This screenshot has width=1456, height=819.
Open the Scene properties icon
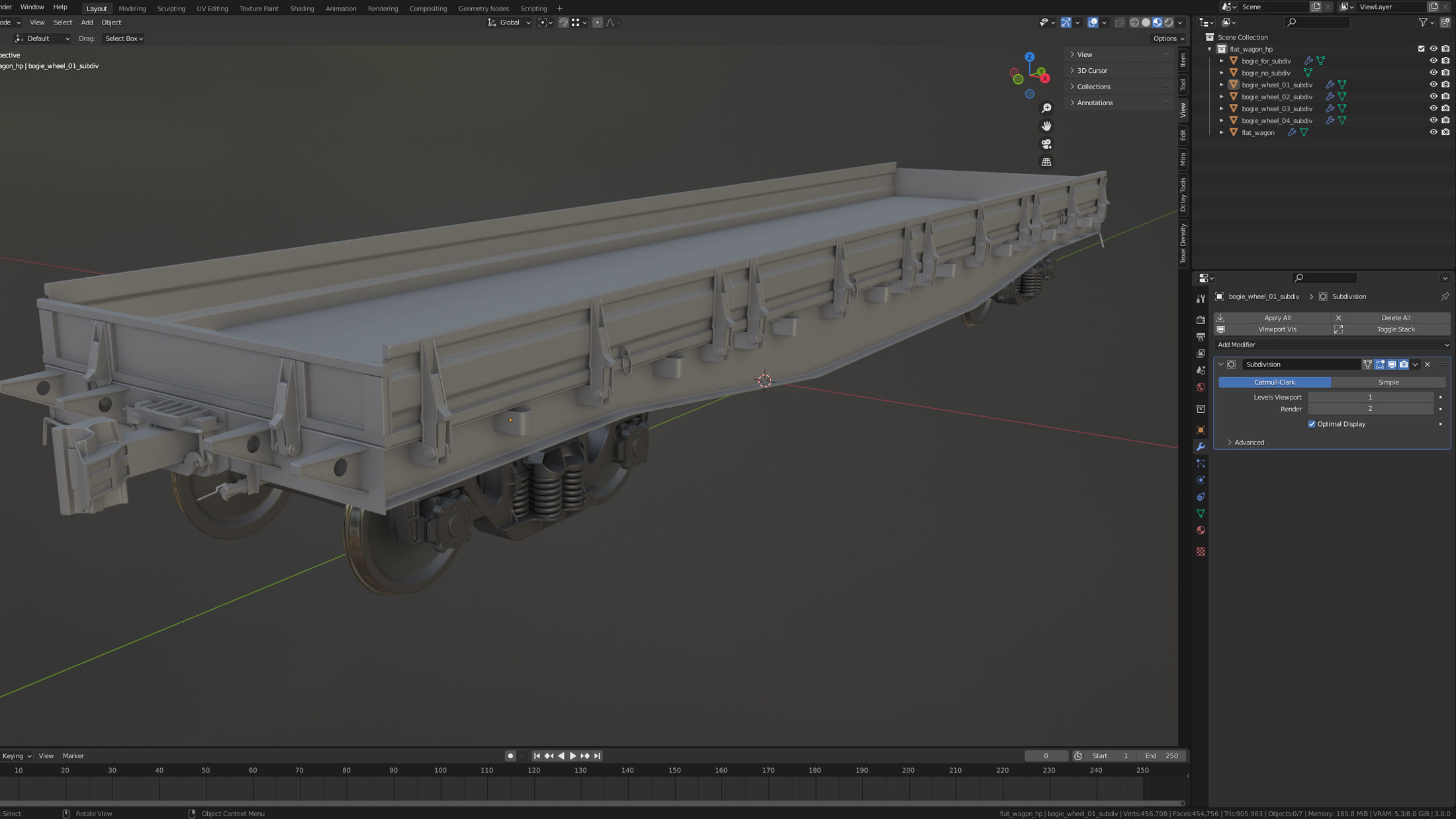1201,370
